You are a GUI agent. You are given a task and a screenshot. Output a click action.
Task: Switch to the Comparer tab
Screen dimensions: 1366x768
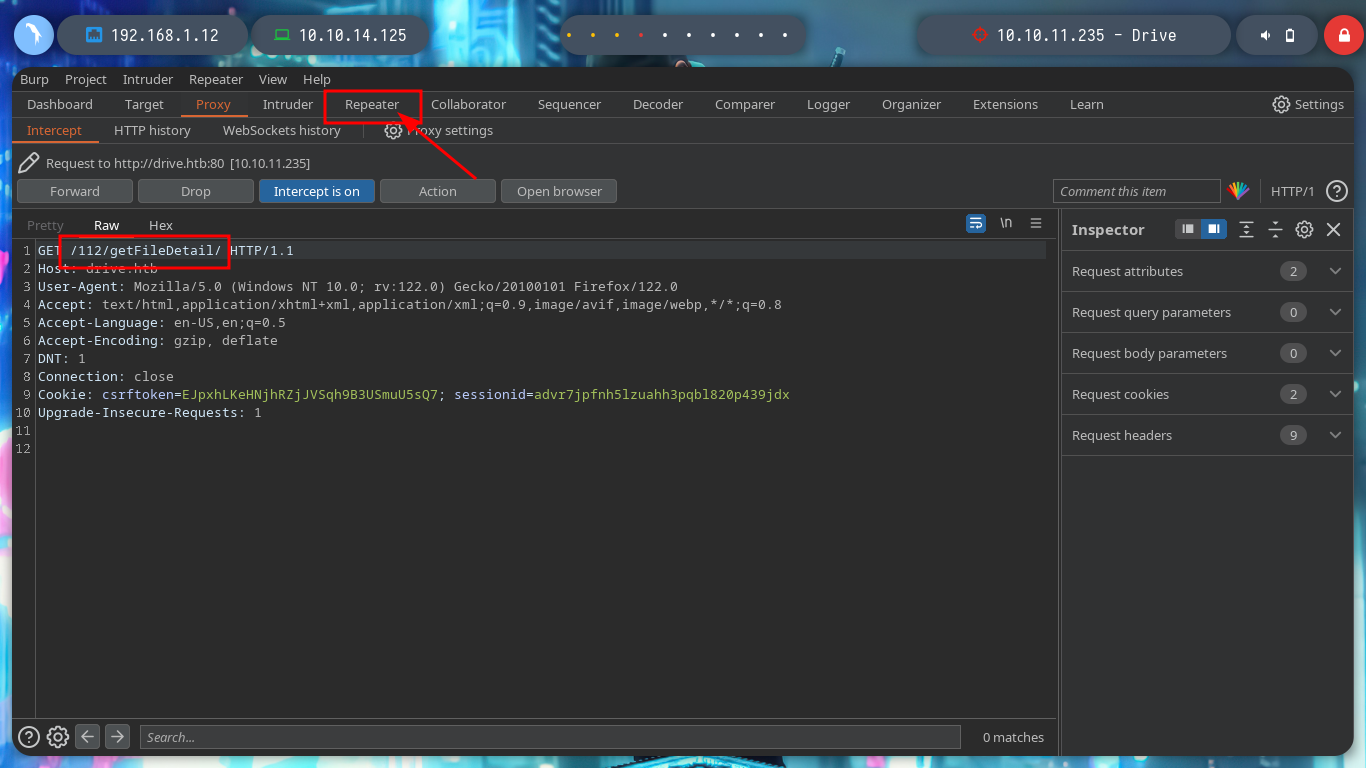(x=745, y=104)
